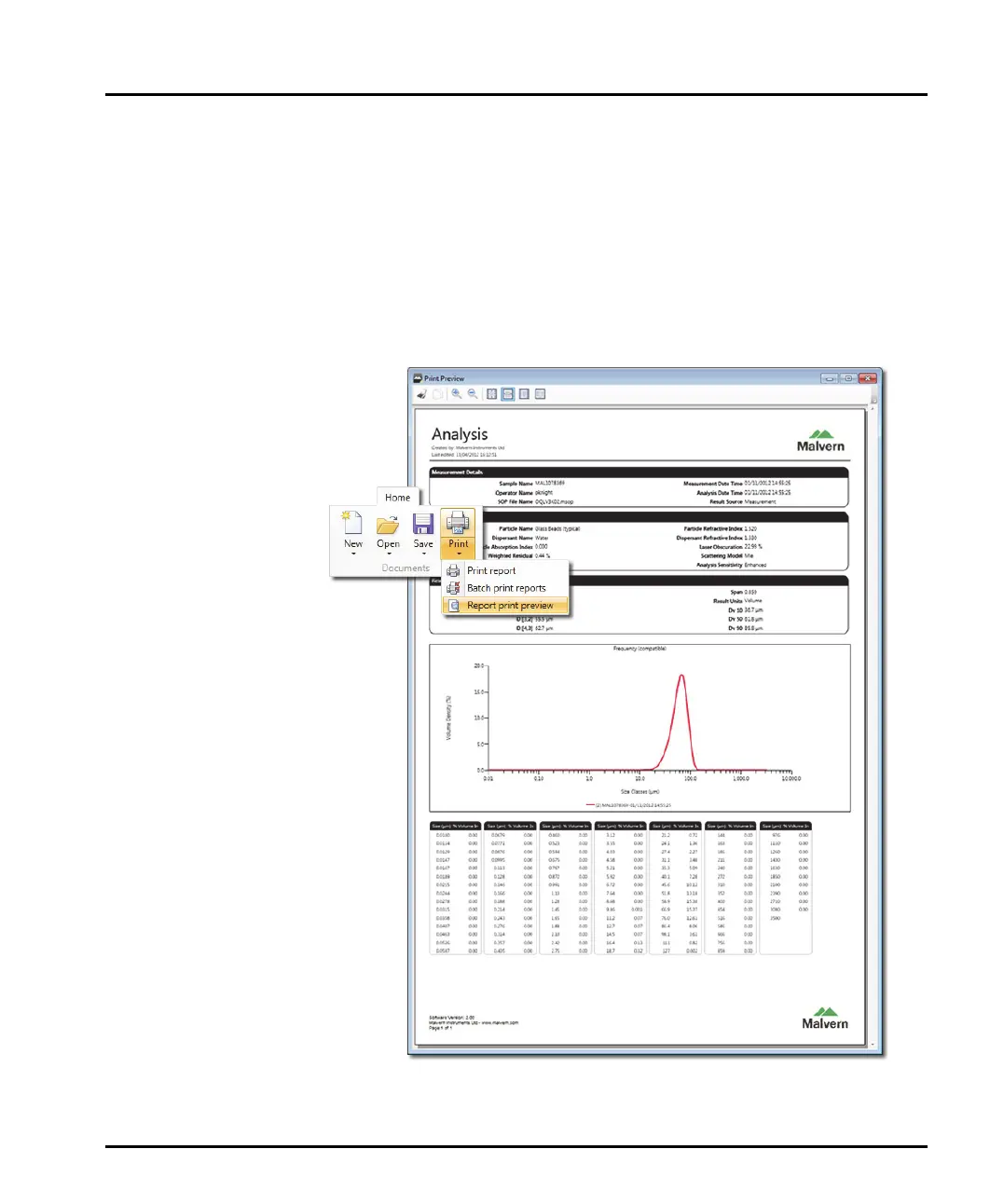
Task: Click the Size Classes axis label
Action: point(639,791)
